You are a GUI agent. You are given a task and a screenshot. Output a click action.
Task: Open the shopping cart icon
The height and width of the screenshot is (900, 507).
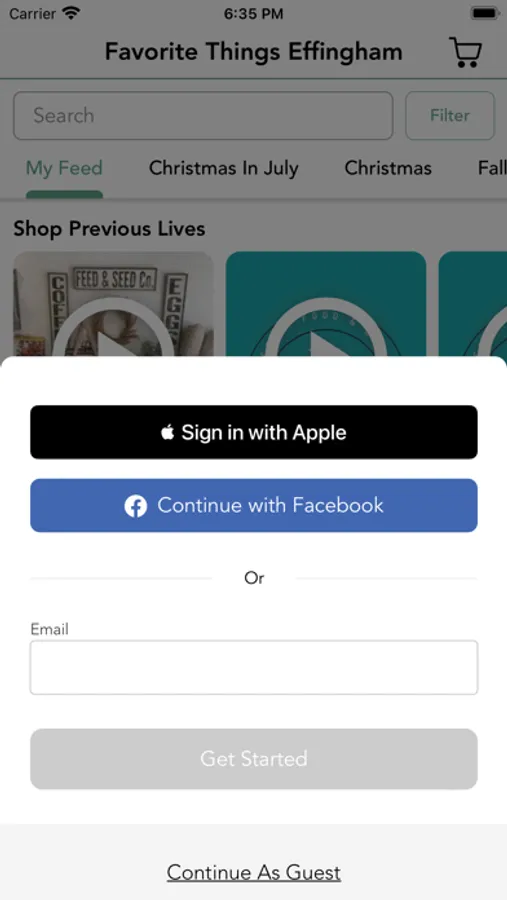pos(465,52)
